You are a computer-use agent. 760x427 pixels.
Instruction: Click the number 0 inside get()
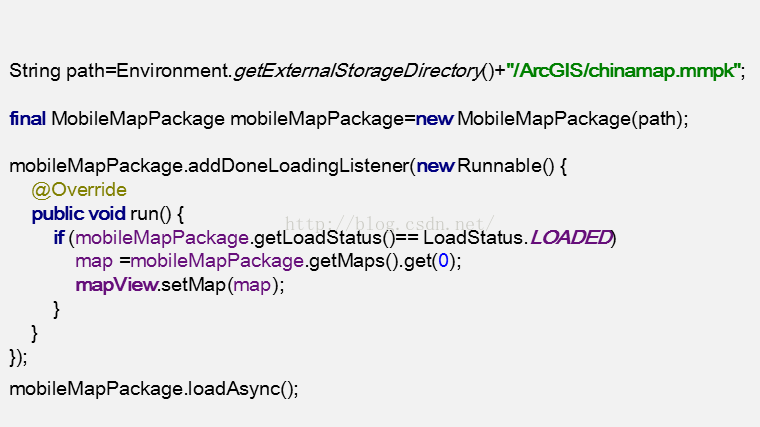click(x=445, y=261)
